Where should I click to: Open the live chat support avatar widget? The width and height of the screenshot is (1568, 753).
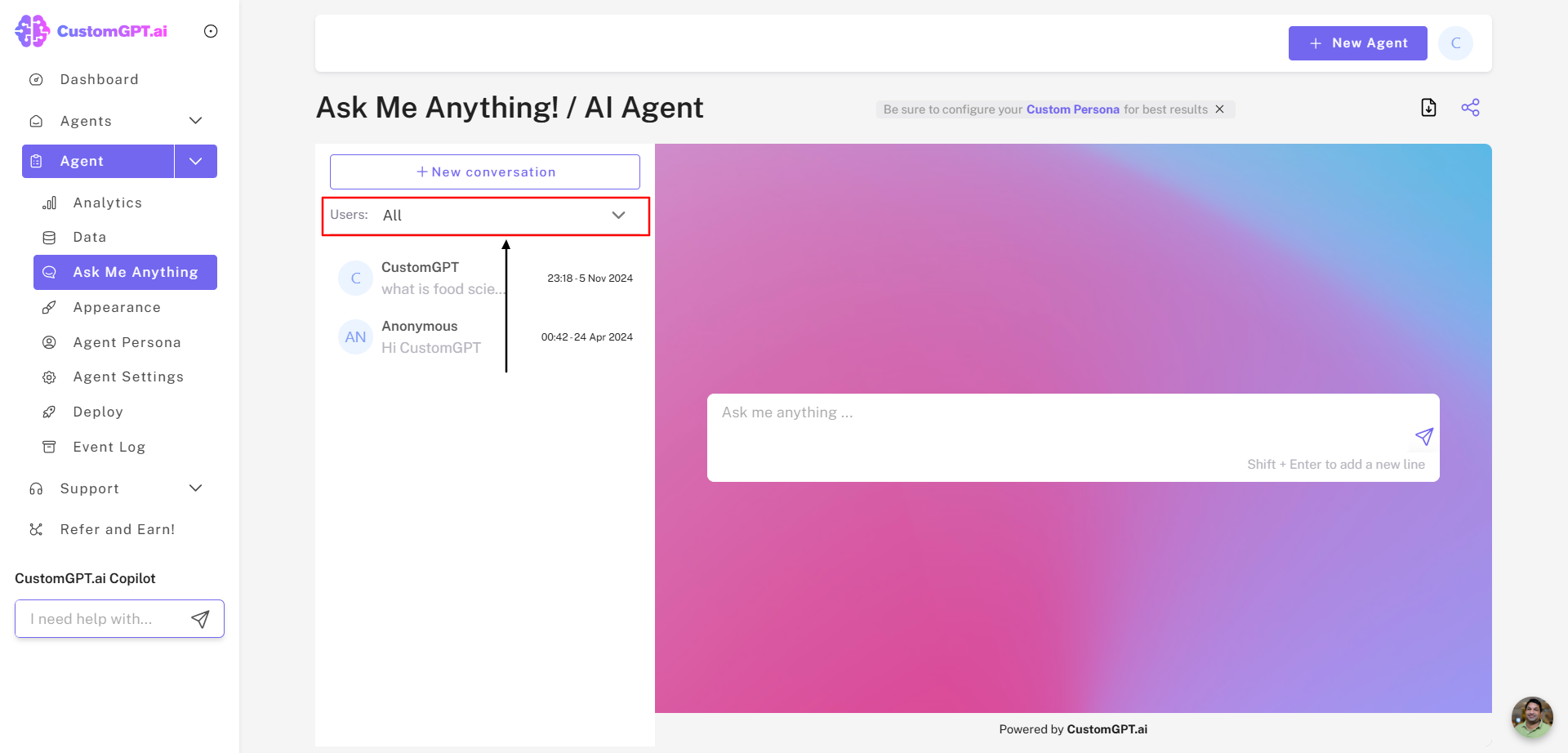1532,717
